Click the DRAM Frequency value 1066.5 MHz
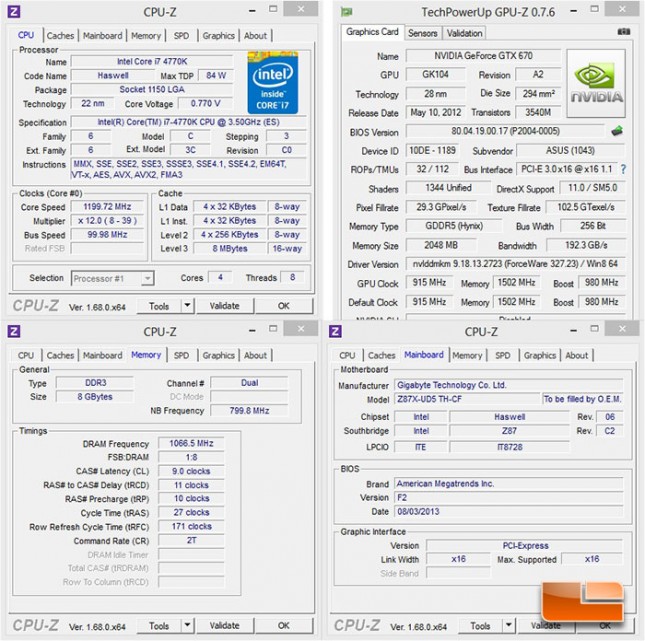Screen dimensions: 645x641 click(191, 443)
